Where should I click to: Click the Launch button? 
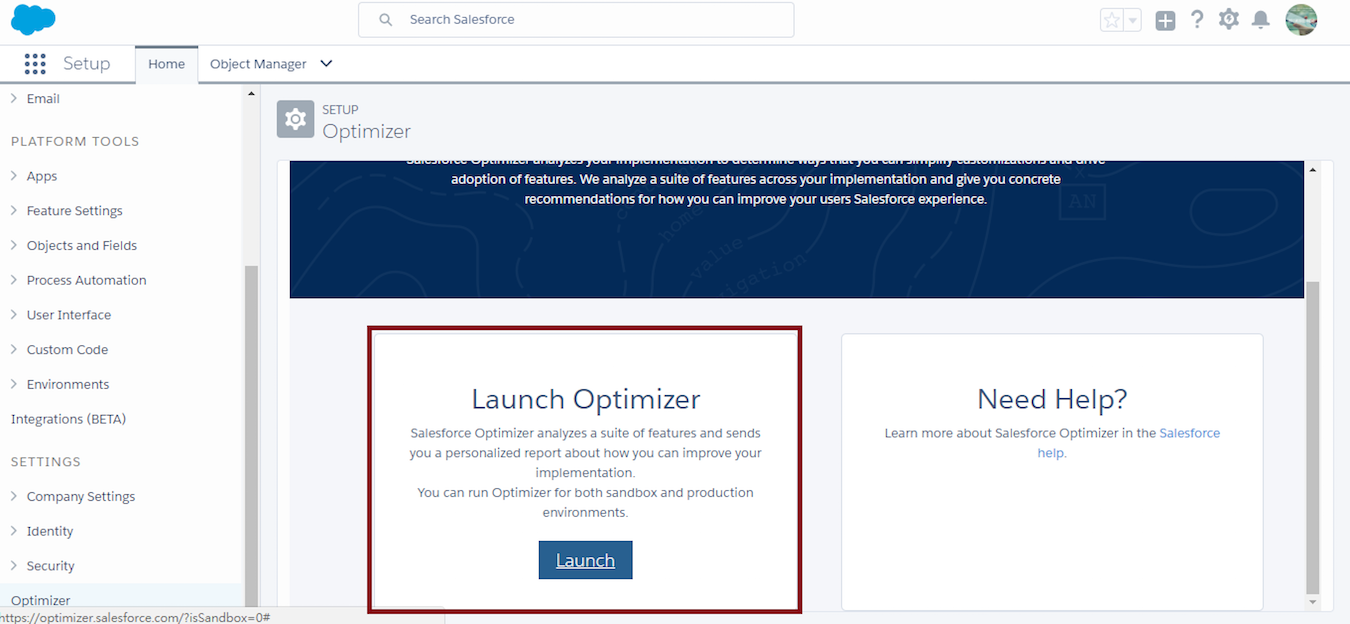point(585,560)
